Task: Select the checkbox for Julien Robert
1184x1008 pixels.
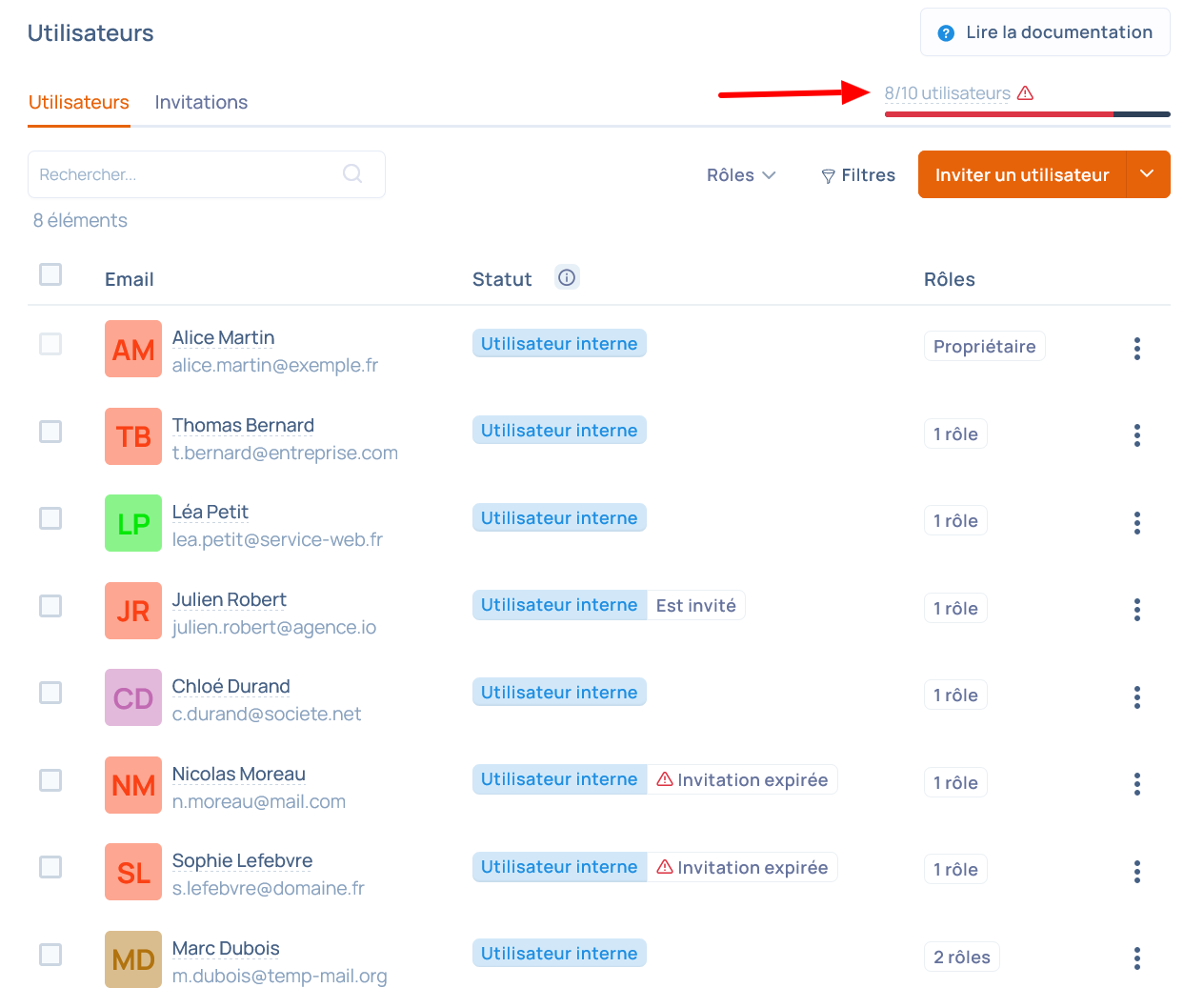Action: pos(50,606)
